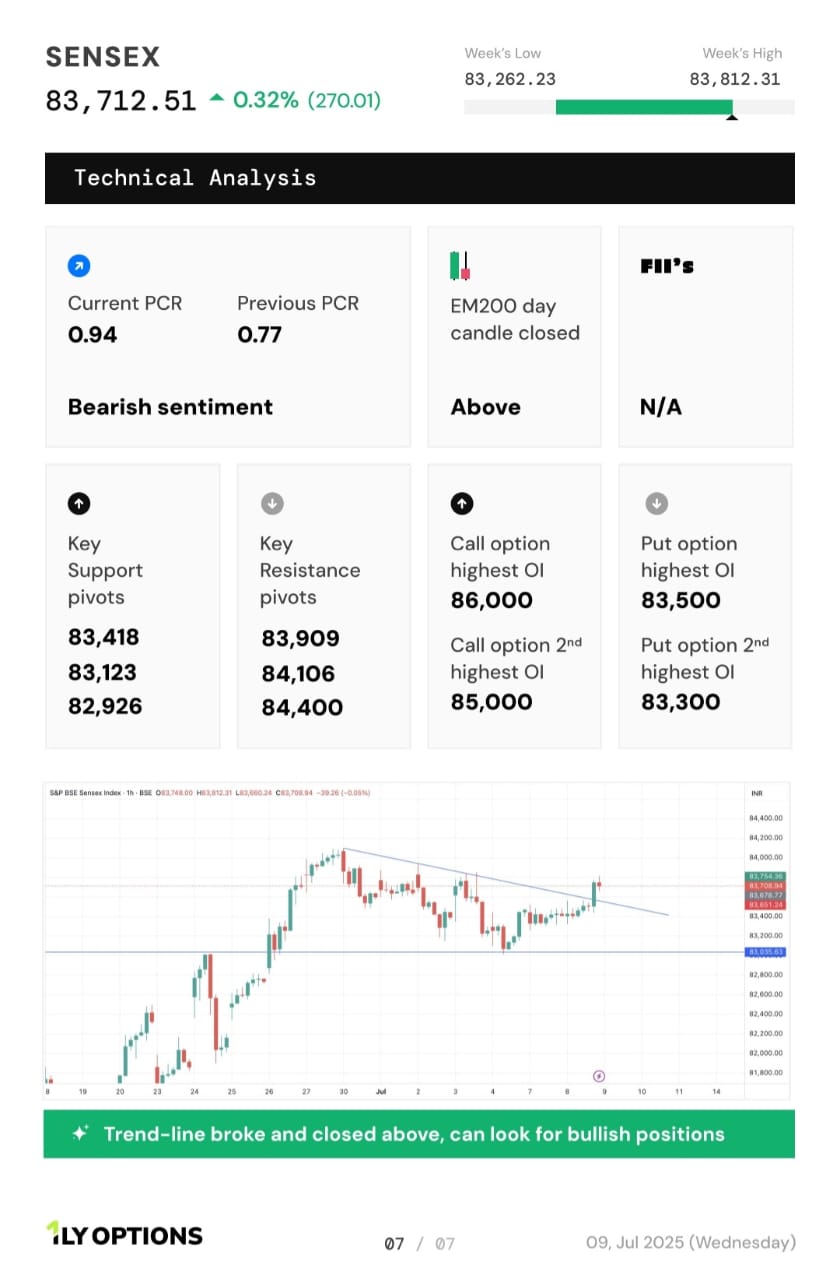Click the candlestick icon above EM200 day candle
Screen dimensions: 840x1280
[x=460, y=266]
